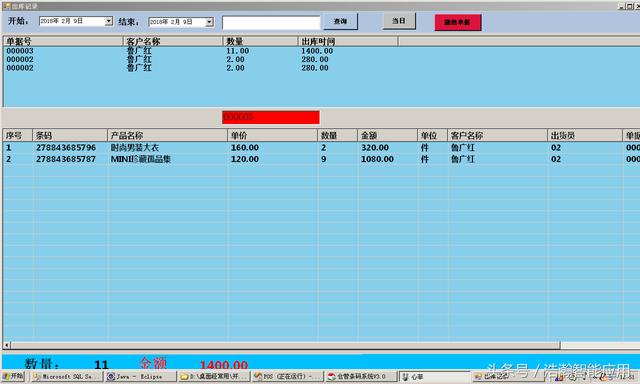
Task: Switch to POS (正在运行) taskbar window
Action: click(287, 377)
